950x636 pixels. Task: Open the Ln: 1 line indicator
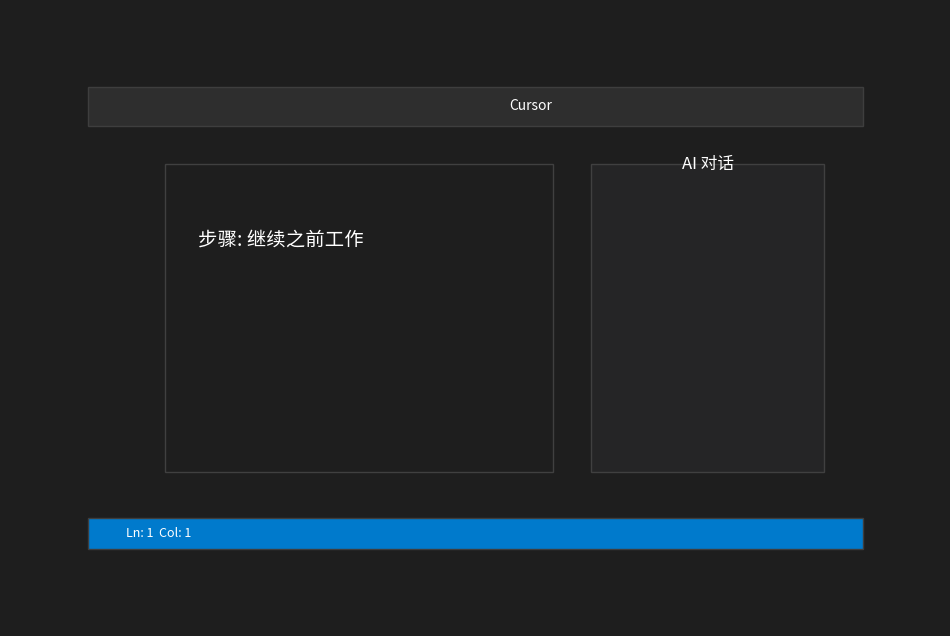pos(139,532)
